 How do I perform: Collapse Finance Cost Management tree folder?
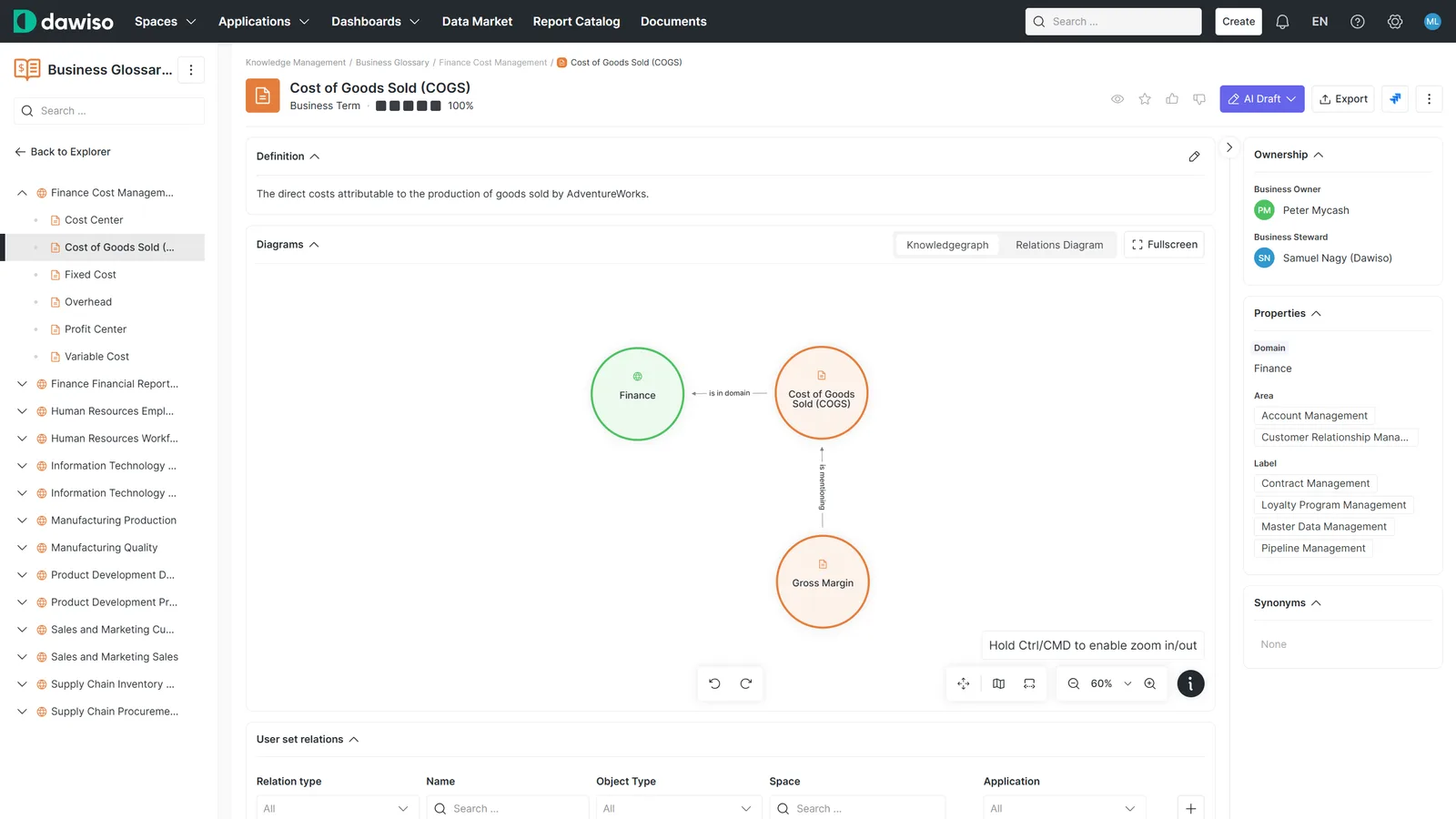click(23, 193)
